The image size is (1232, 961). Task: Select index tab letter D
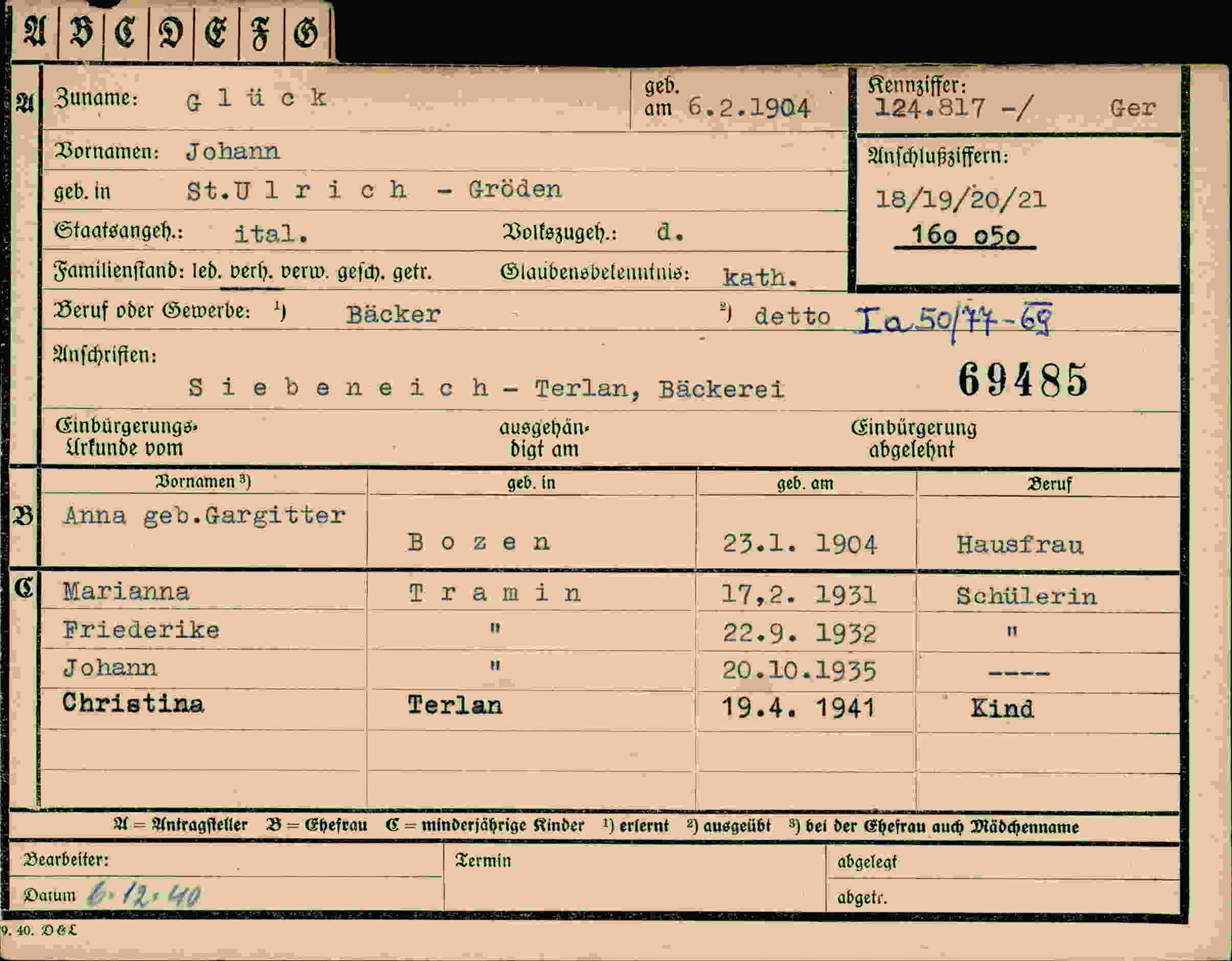point(171,32)
